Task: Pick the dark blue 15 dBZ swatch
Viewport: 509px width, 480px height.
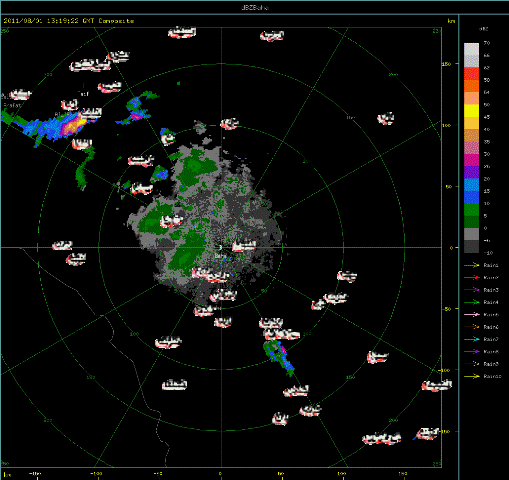Action: [x=471, y=197]
